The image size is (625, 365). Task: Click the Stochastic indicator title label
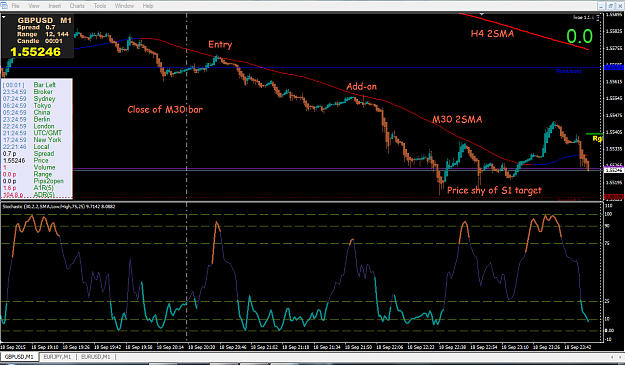pyautogui.click(x=59, y=206)
